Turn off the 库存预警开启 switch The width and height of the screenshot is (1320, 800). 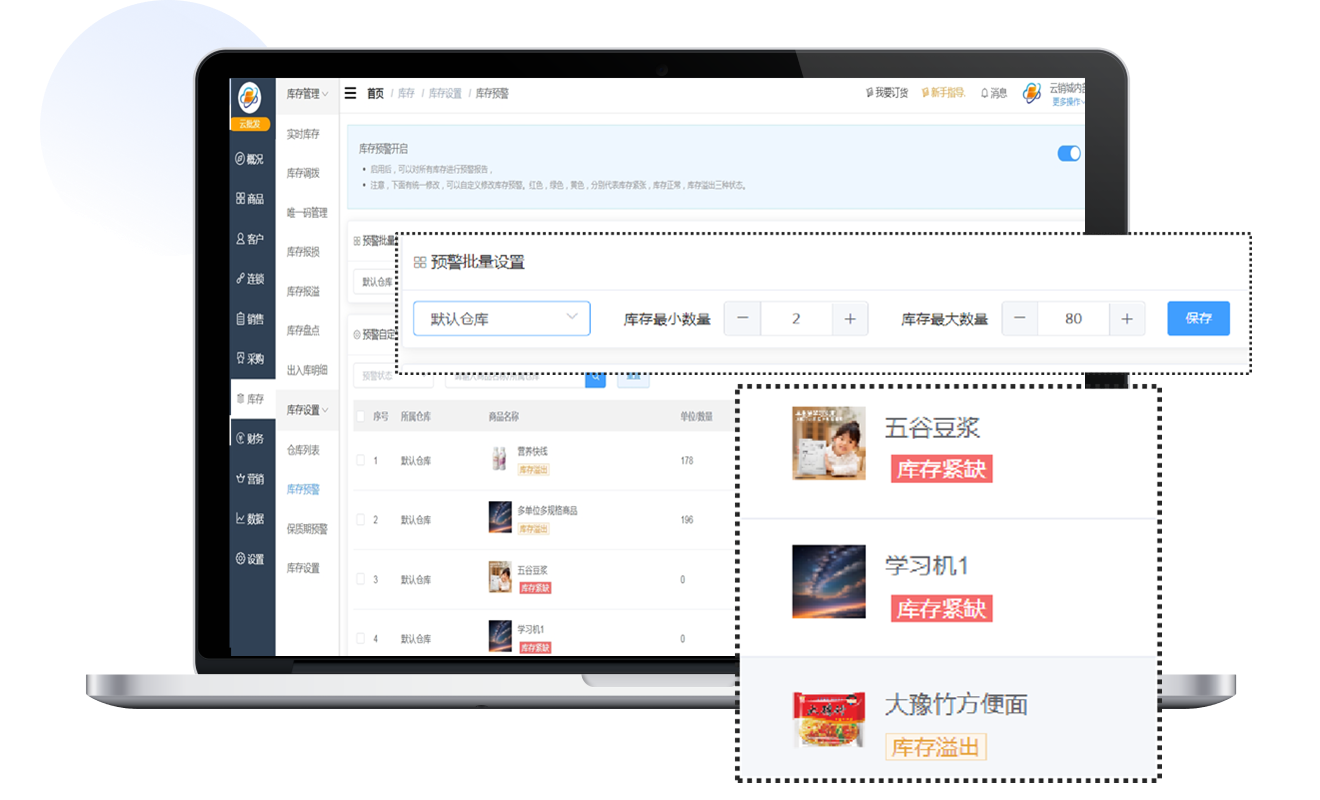click(x=1068, y=153)
